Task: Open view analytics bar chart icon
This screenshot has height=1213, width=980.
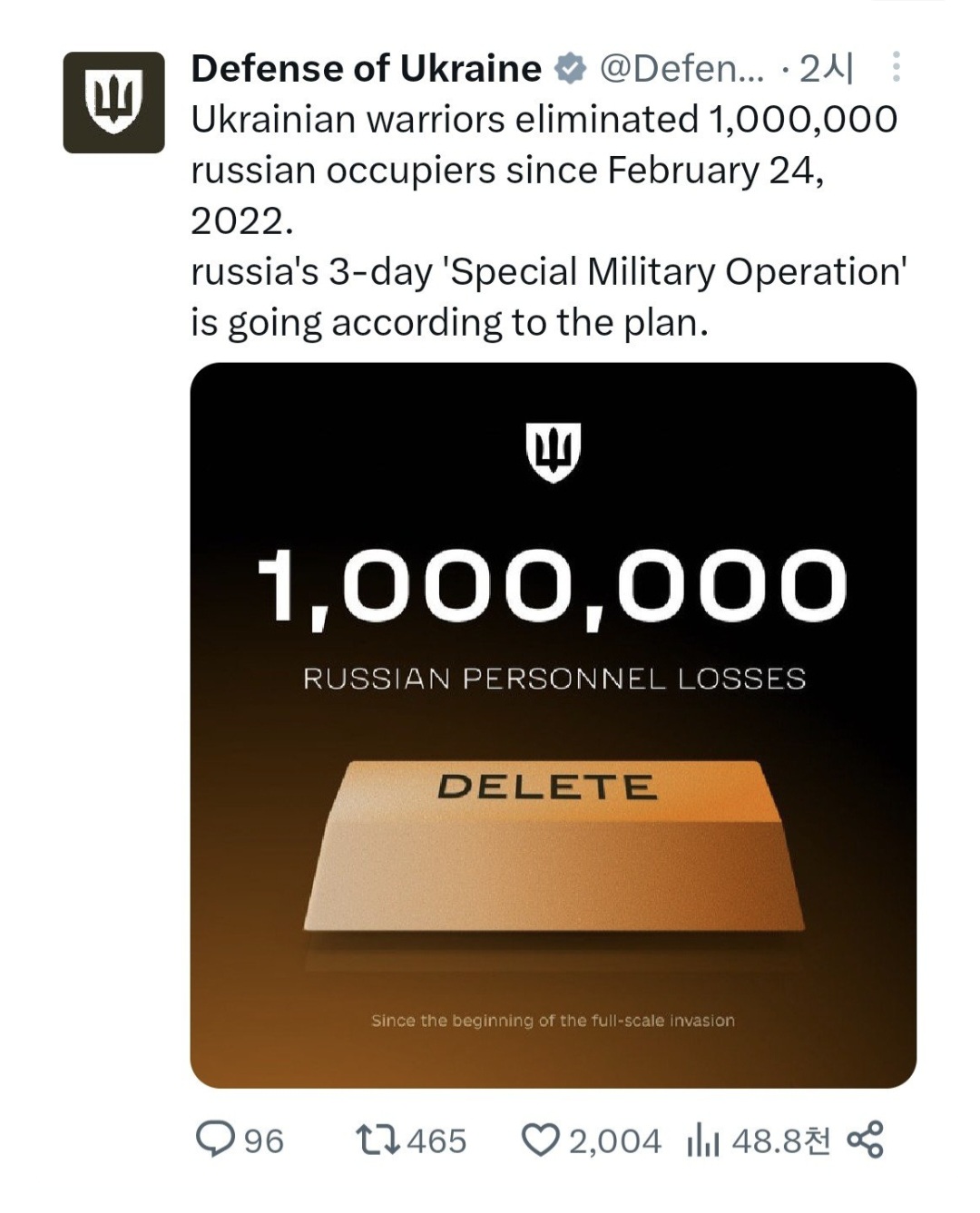Action: (704, 1140)
